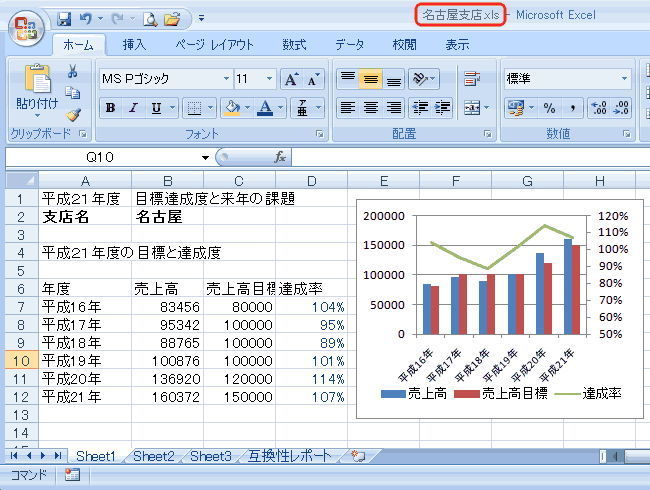Apply font color with A icon

click(x=265, y=109)
